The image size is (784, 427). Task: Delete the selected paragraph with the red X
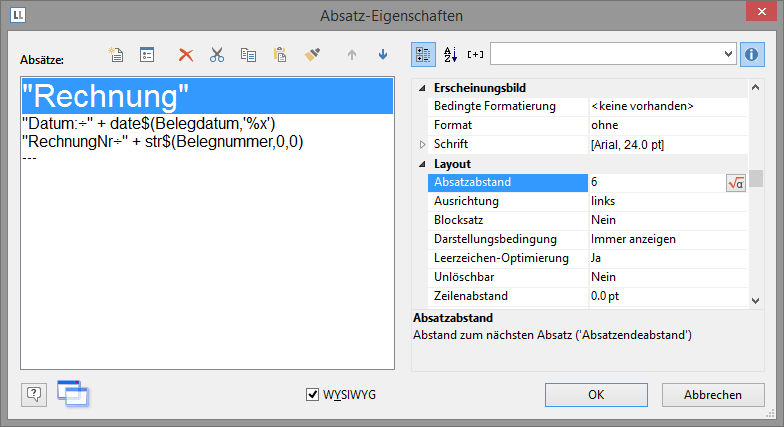tap(185, 55)
